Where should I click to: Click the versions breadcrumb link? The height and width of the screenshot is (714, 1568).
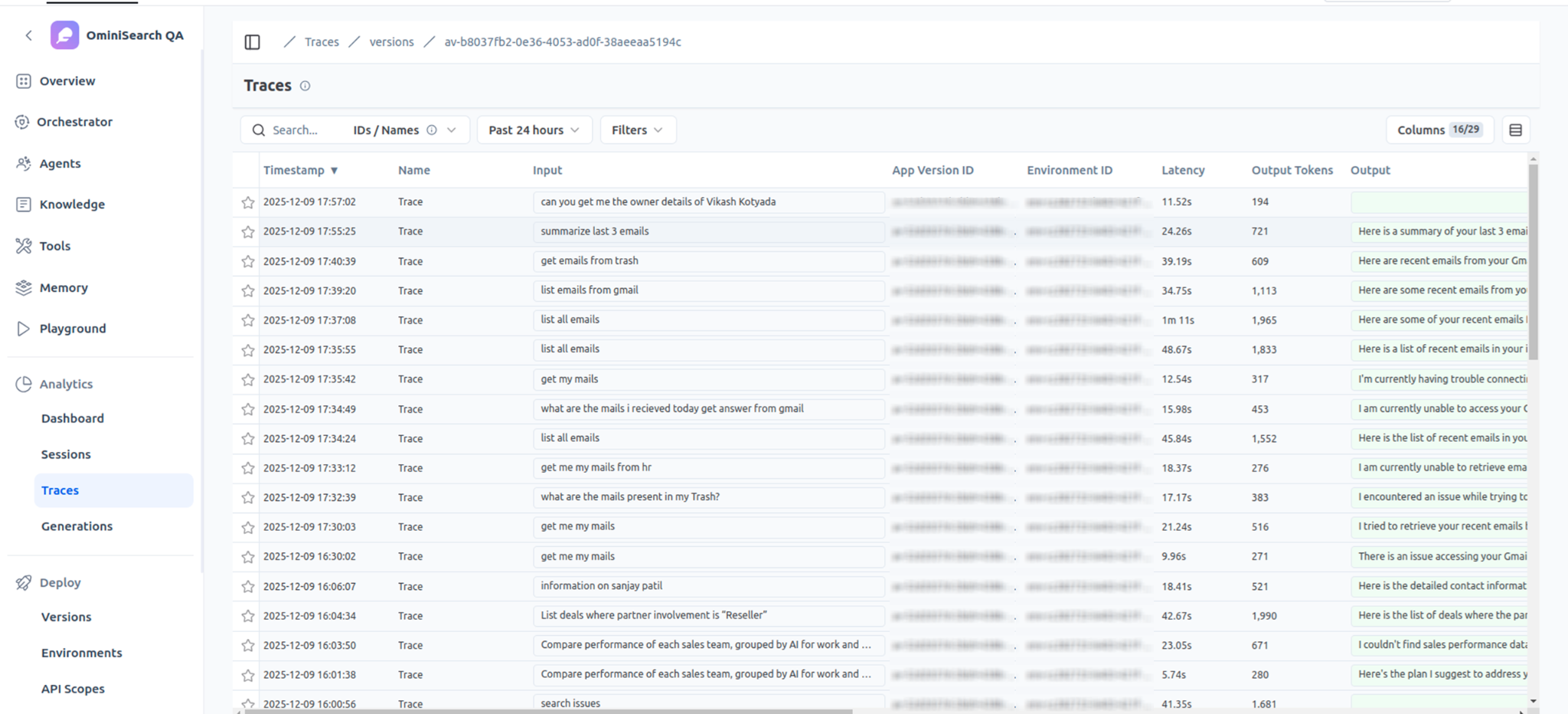pos(391,42)
